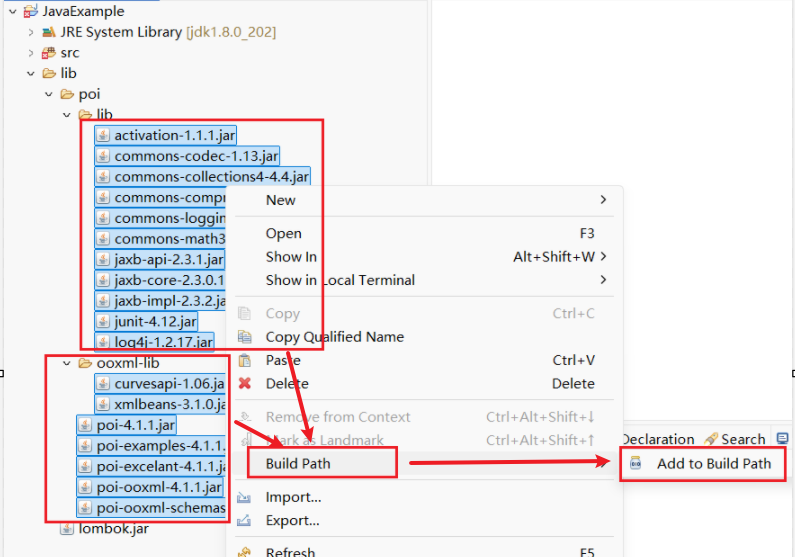The width and height of the screenshot is (795, 557).
Task: Click the Refresh menu icon
Action: tap(244, 551)
